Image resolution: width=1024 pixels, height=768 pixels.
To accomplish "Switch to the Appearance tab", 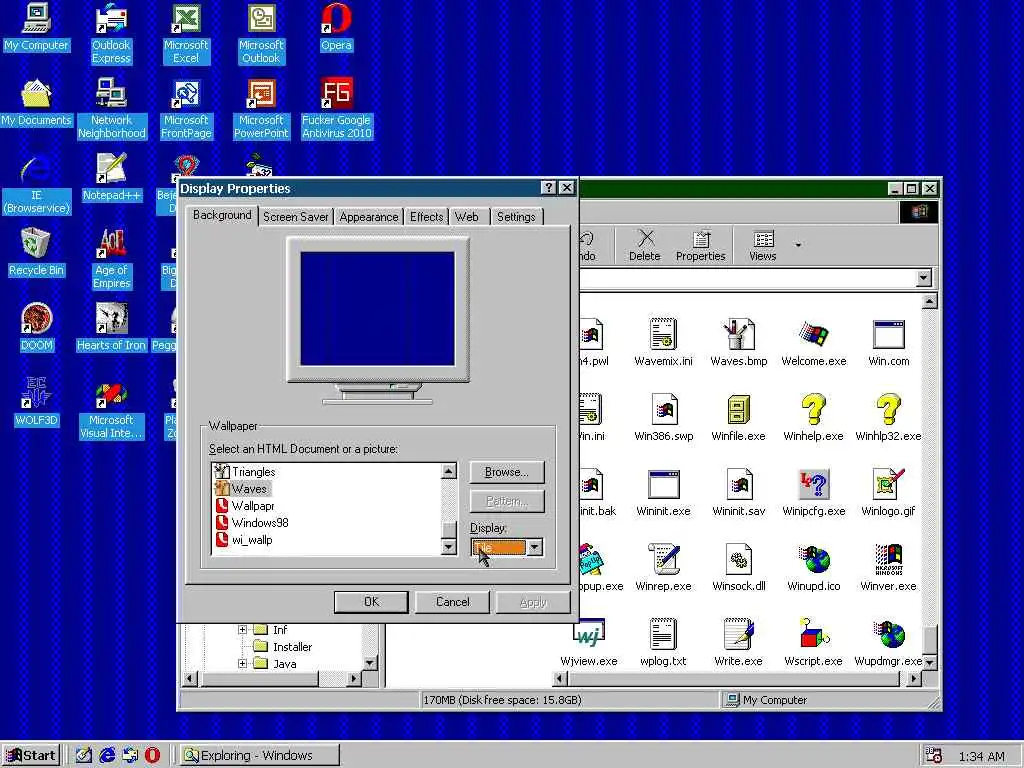I will point(368,217).
